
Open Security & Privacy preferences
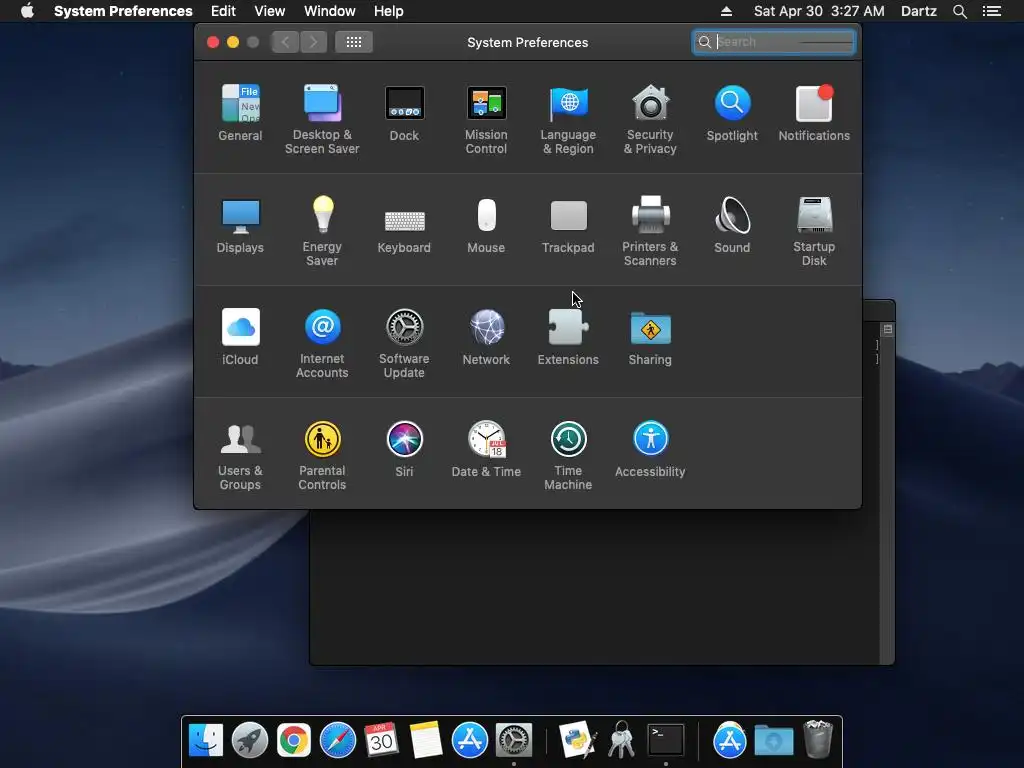point(650,120)
